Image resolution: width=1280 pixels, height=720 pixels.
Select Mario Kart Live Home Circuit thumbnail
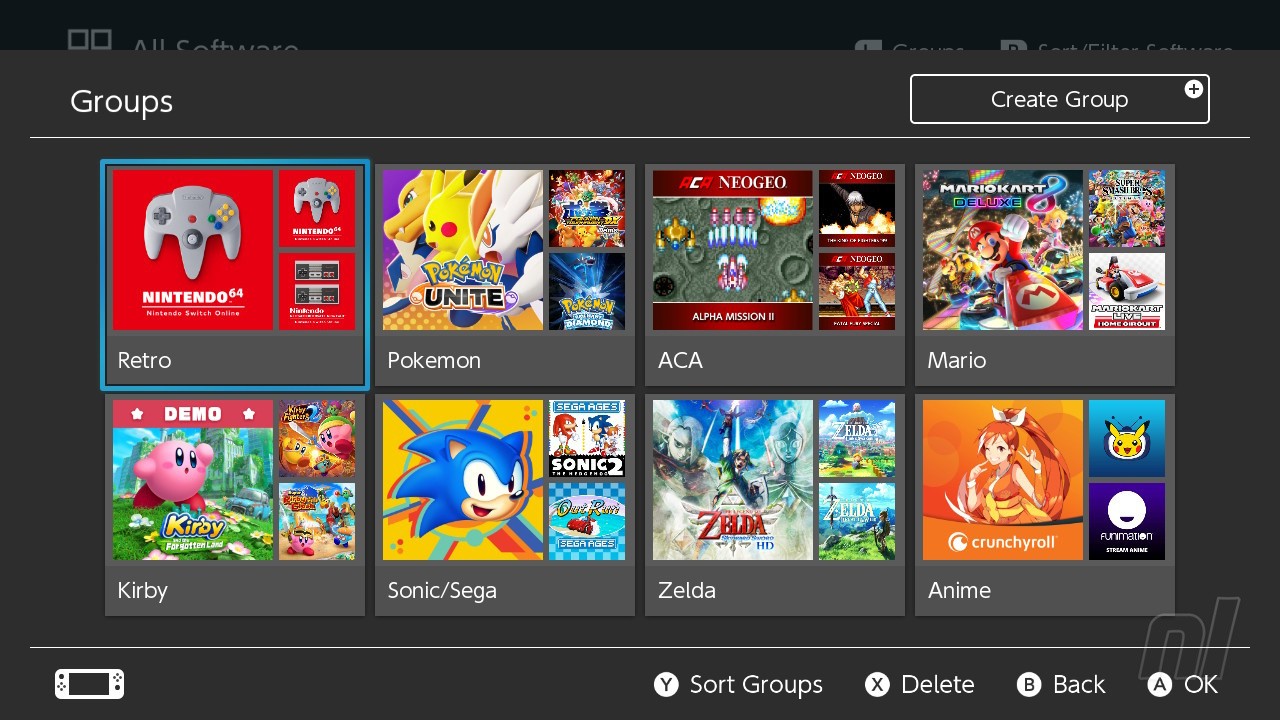1126,291
